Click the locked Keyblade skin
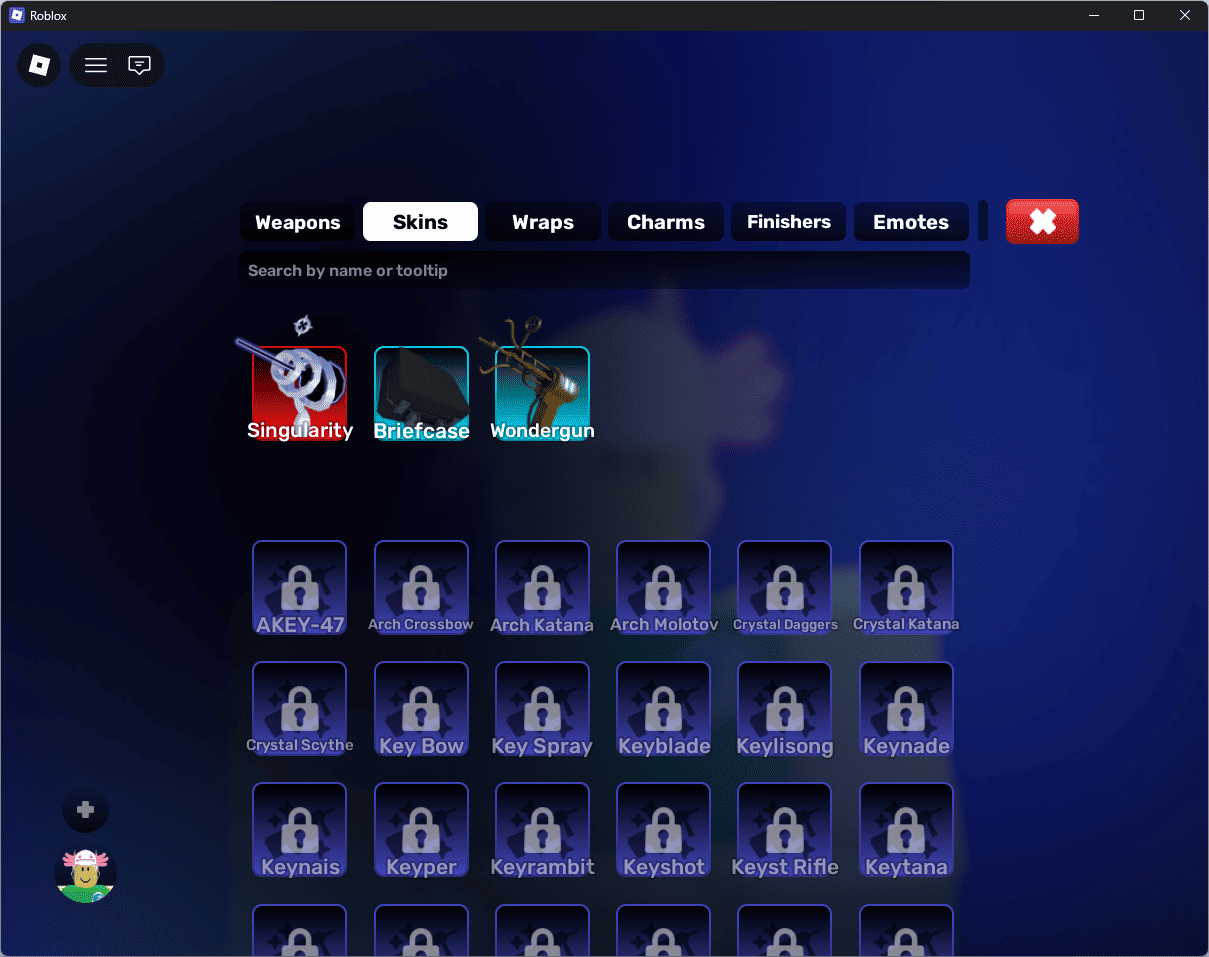 click(664, 709)
